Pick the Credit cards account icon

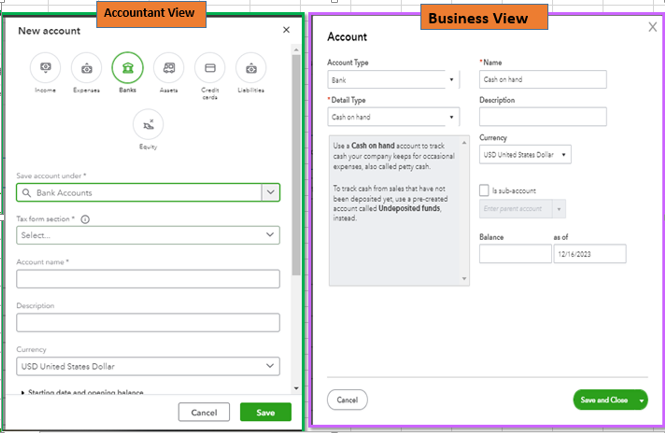[210, 68]
